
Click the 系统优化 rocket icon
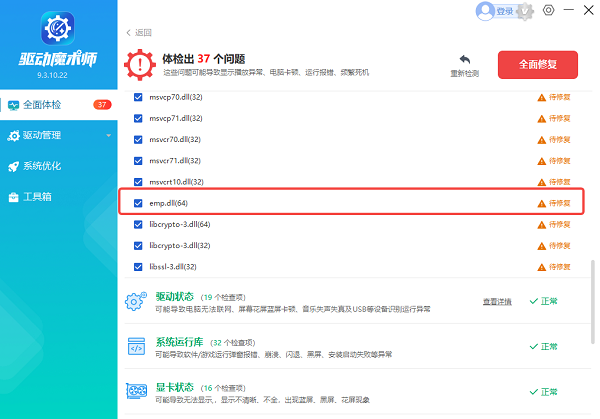click(x=13, y=166)
